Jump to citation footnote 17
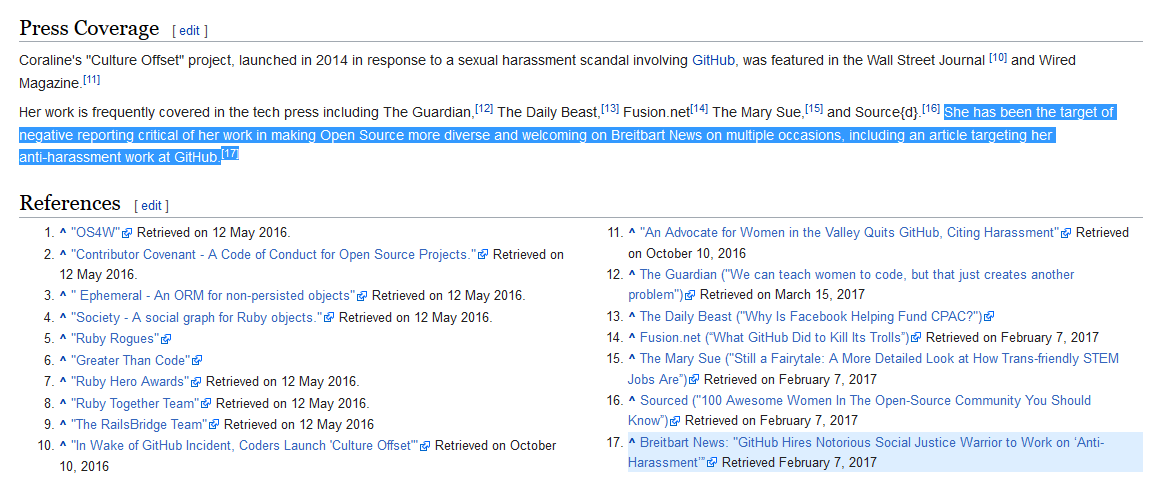Viewport: 1153px width, 488px height. coord(230,153)
